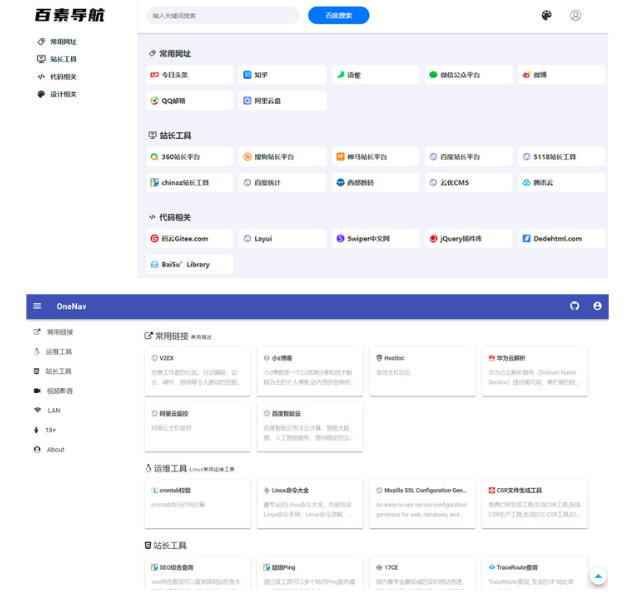Toggle the OneNav hamburger menu
The image size is (644, 597).
click(x=37, y=306)
